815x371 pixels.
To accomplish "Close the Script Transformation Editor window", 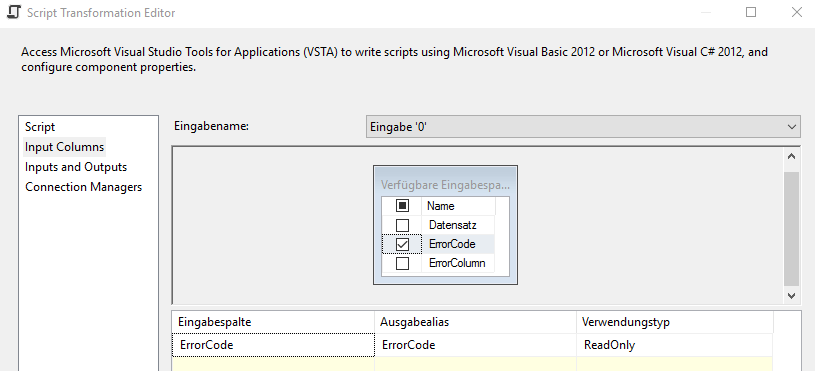I will click(x=796, y=12).
